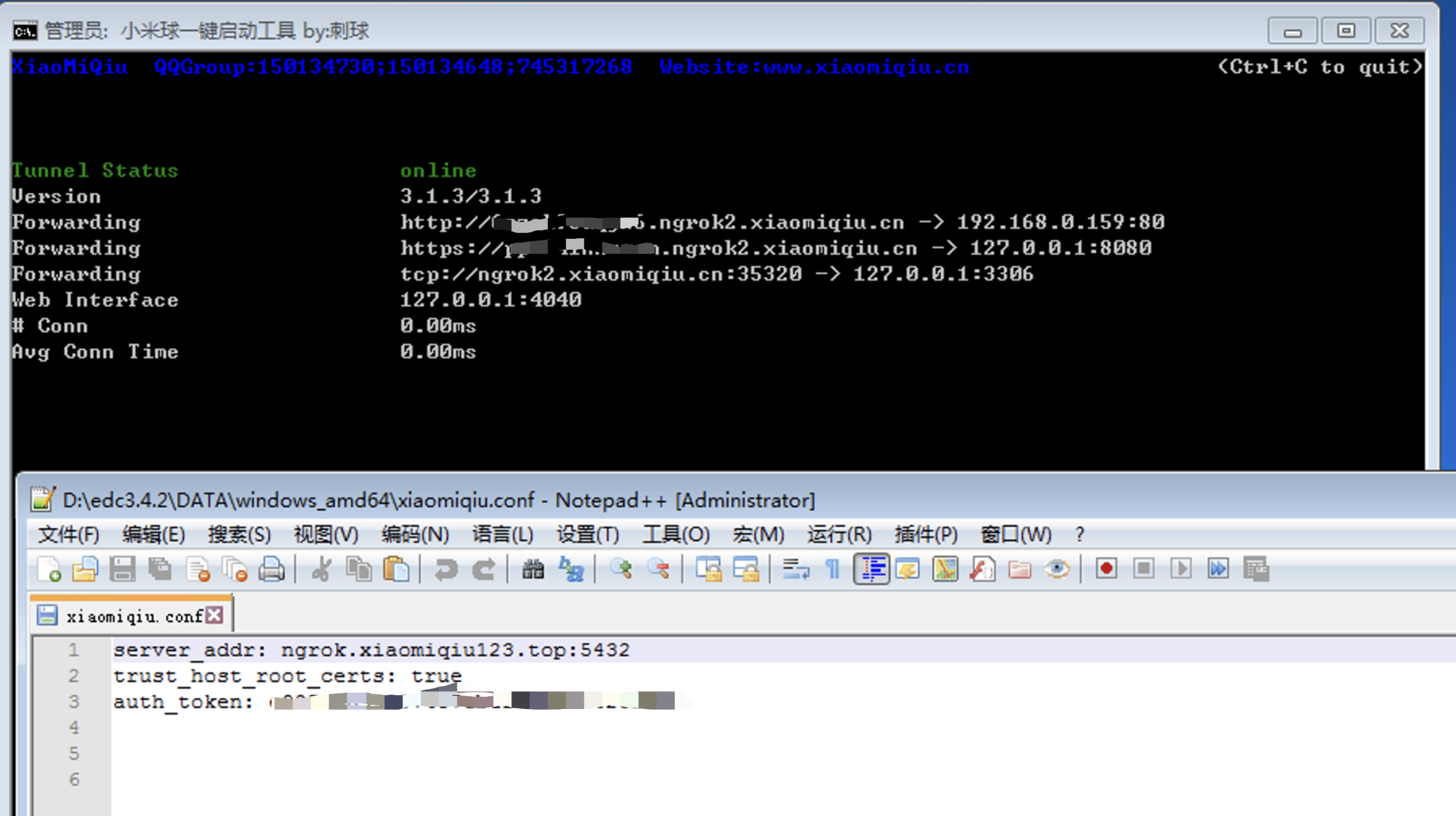
Task: Toggle synchronize vertical scrolling icon
Action: [x=709, y=569]
